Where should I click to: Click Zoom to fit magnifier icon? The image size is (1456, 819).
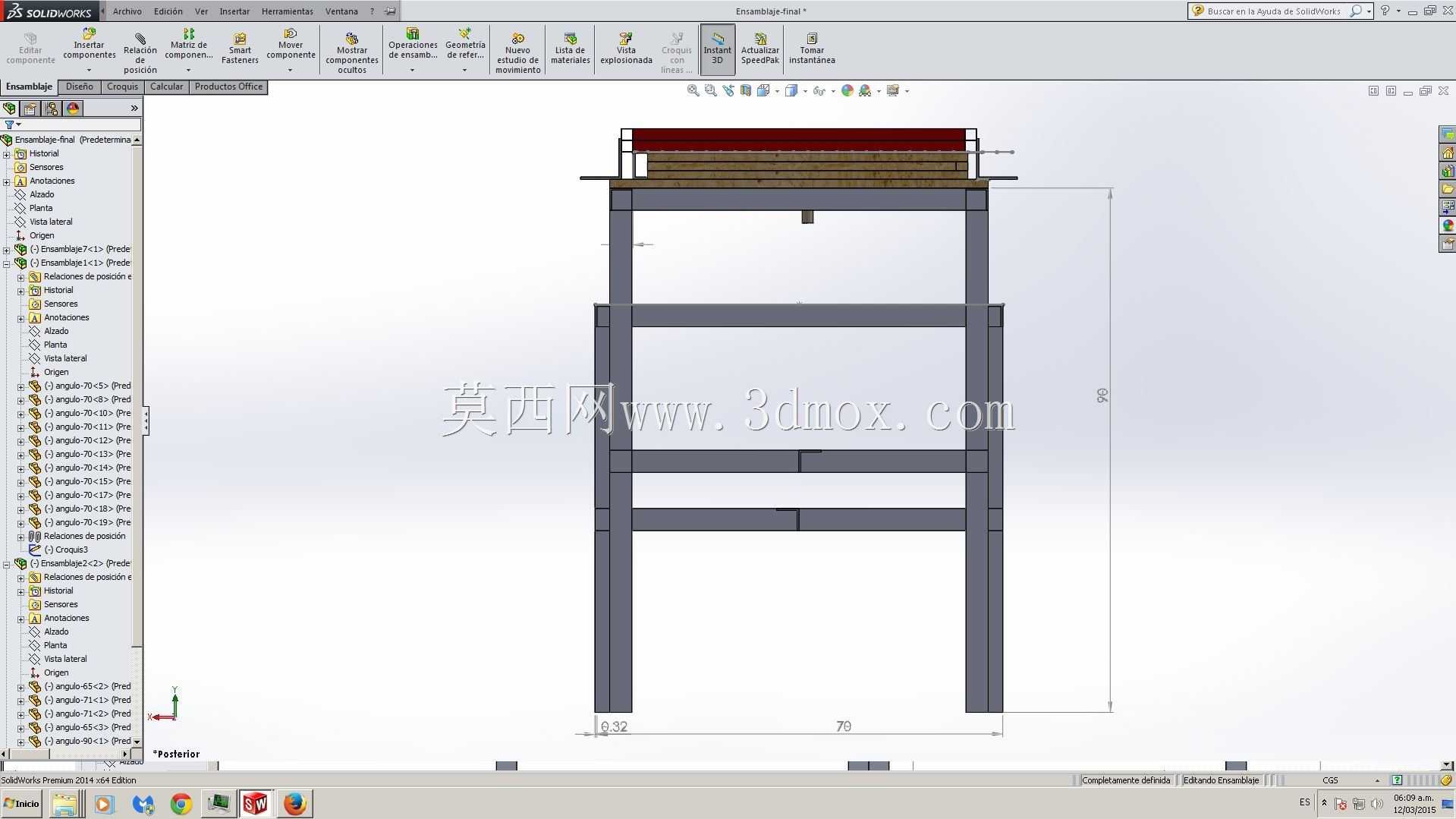tap(693, 90)
